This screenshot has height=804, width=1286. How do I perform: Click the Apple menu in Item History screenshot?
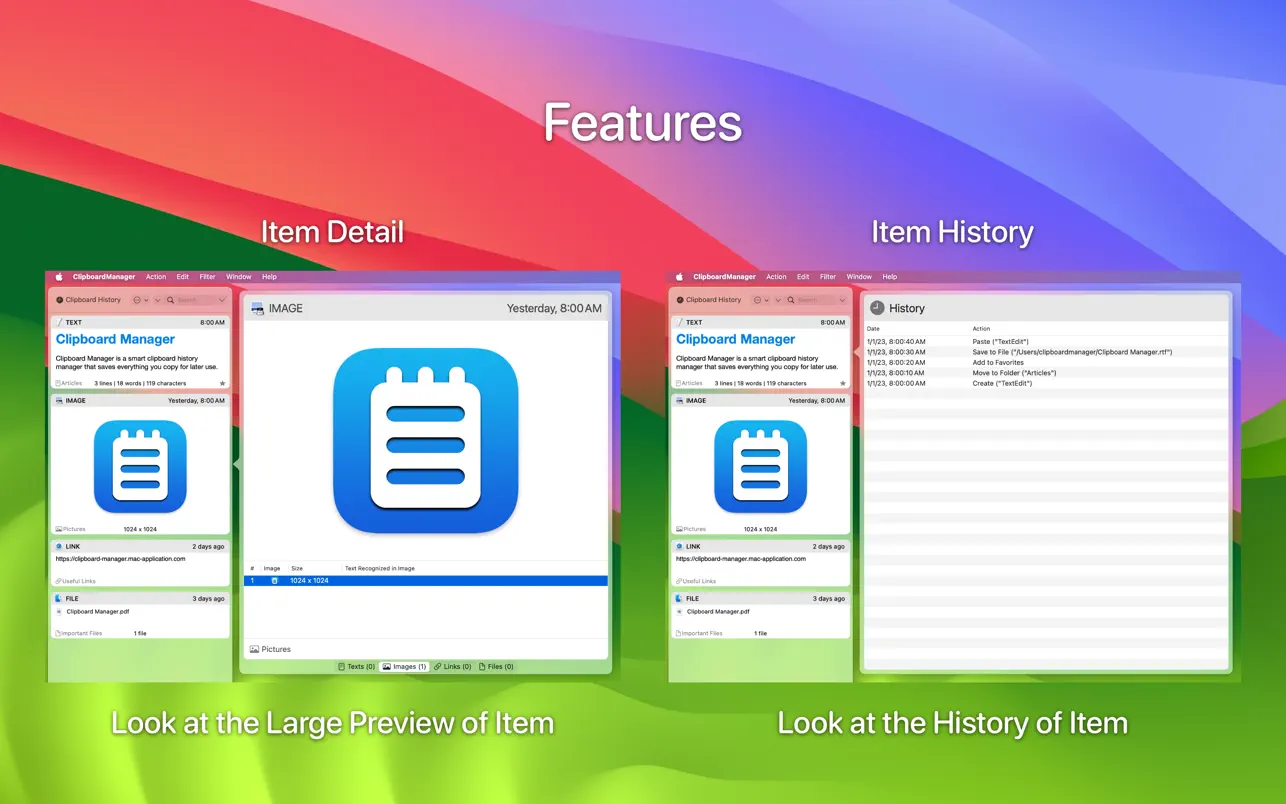pos(679,277)
